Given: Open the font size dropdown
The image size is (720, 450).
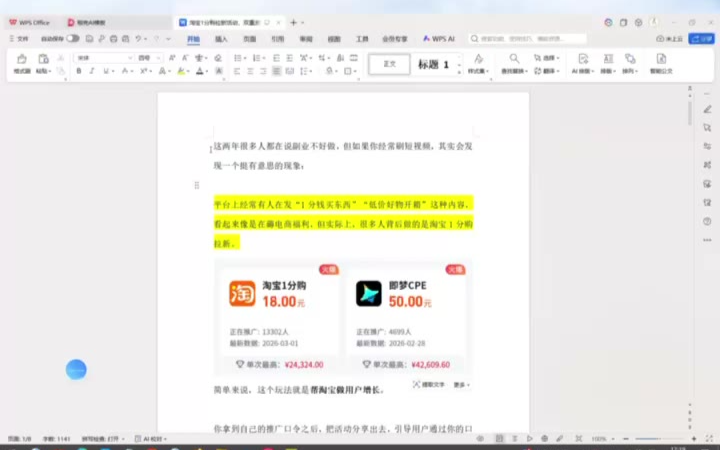Looking at the screenshot, I should coord(148,58).
